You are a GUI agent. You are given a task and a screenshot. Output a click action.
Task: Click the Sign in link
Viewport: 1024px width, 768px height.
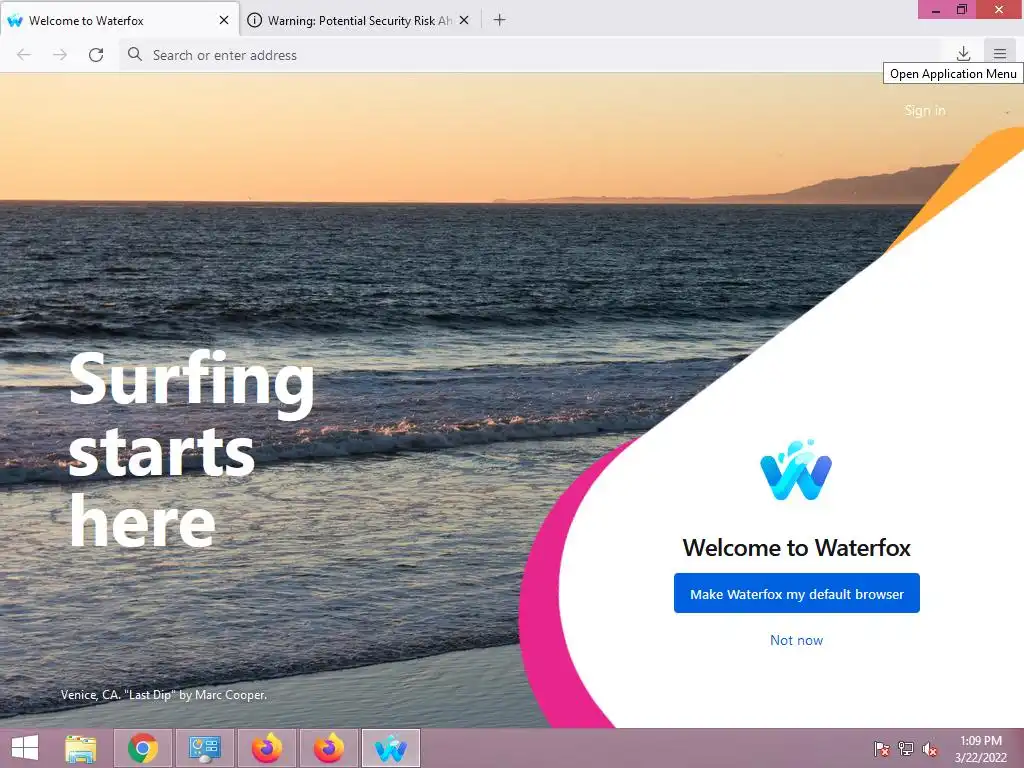point(925,110)
